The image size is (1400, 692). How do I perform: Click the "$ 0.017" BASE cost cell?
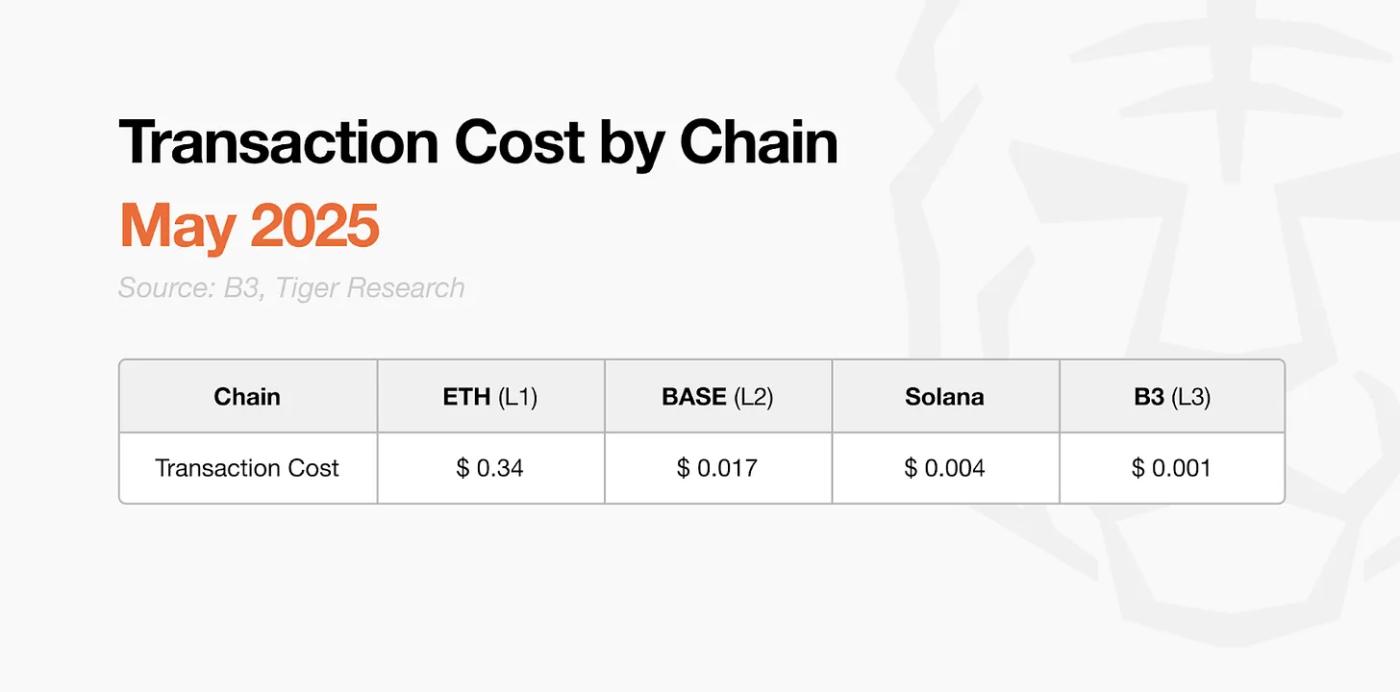(717, 468)
